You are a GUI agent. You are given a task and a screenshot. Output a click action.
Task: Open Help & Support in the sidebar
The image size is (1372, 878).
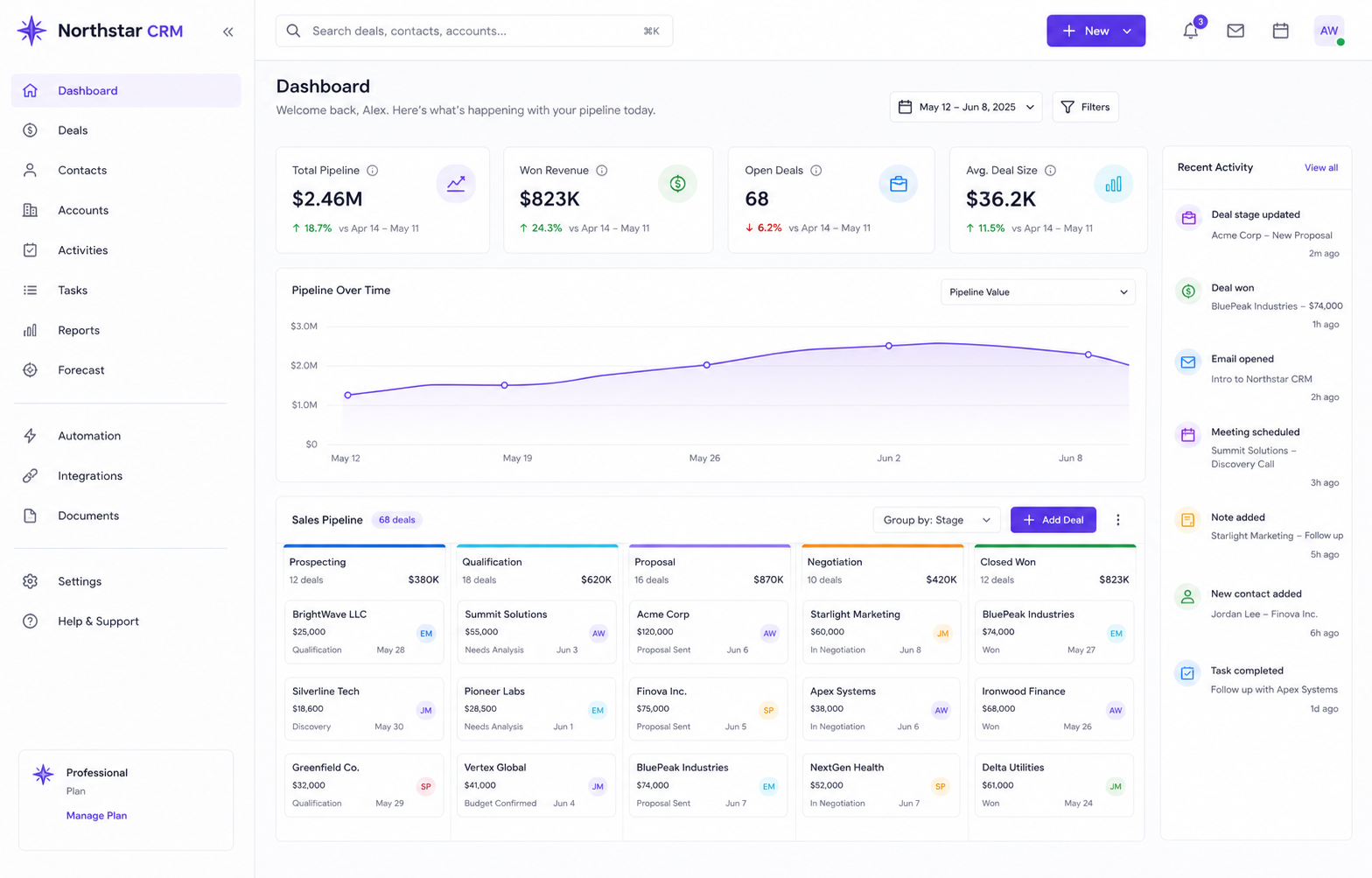click(x=126, y=622)
